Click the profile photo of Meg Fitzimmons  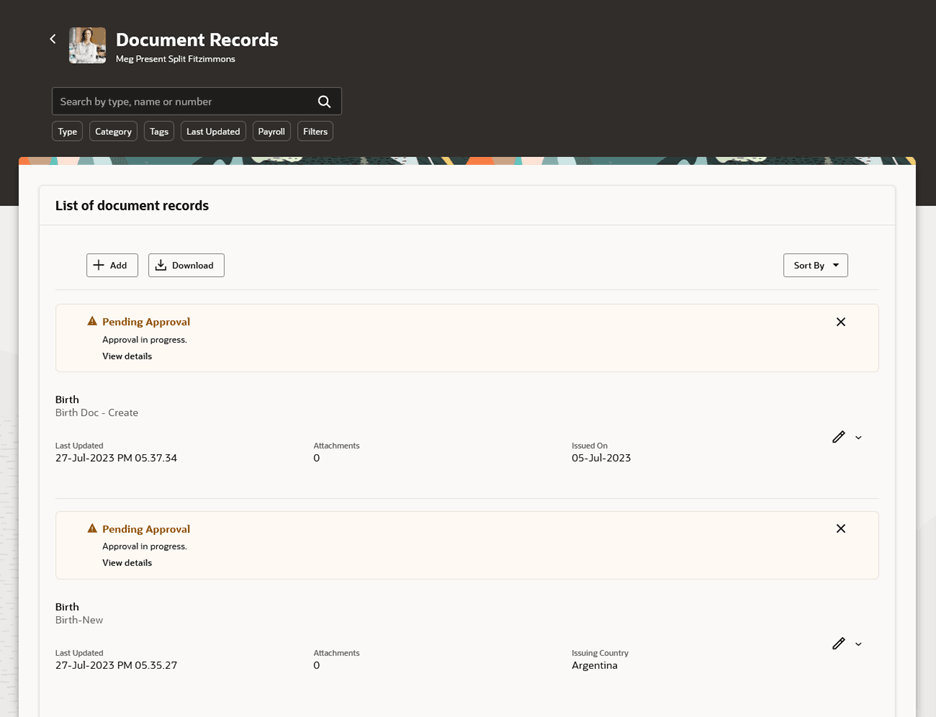coord(87,45)
